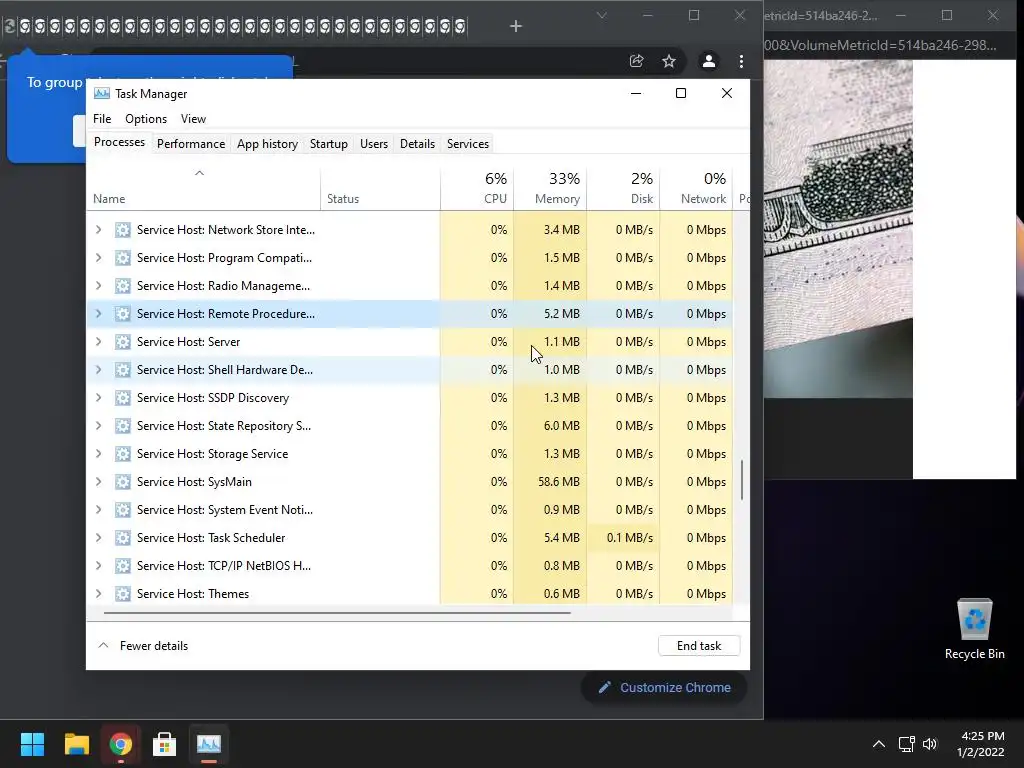Select the Service Host: Themes row name
This screenshot has height=768, width=1024.
tap(193, 594)
